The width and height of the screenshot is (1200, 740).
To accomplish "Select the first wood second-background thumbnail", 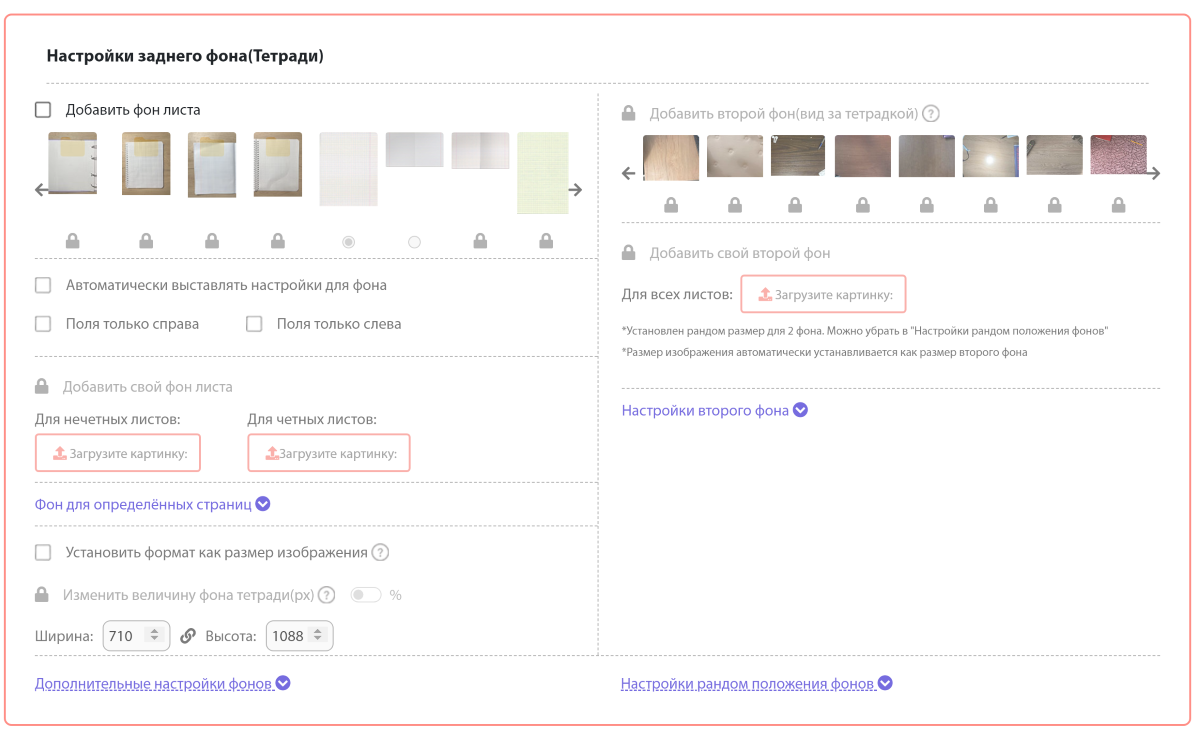I will 671,158.
